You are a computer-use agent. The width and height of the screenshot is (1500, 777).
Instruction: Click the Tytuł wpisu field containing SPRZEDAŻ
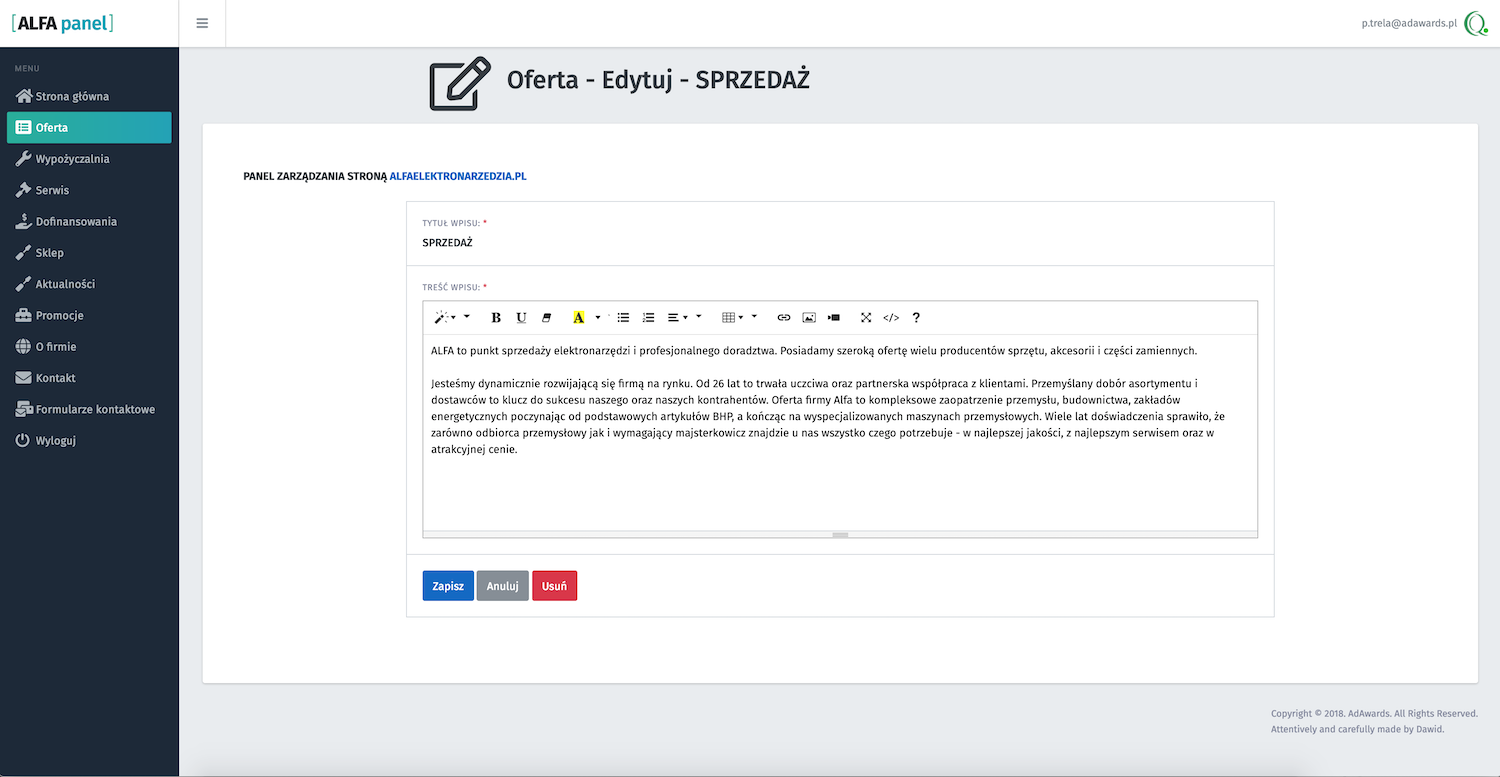[840, 243]
